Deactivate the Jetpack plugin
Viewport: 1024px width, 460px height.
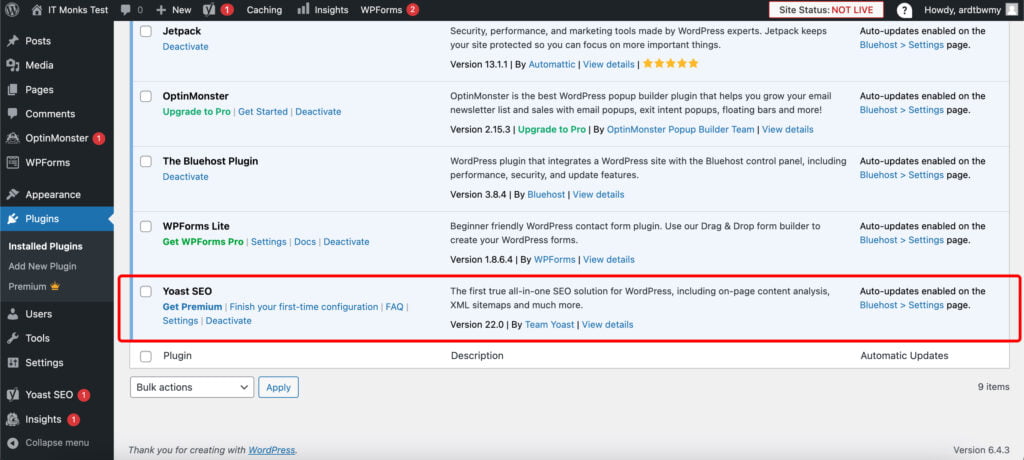[185, 46]
